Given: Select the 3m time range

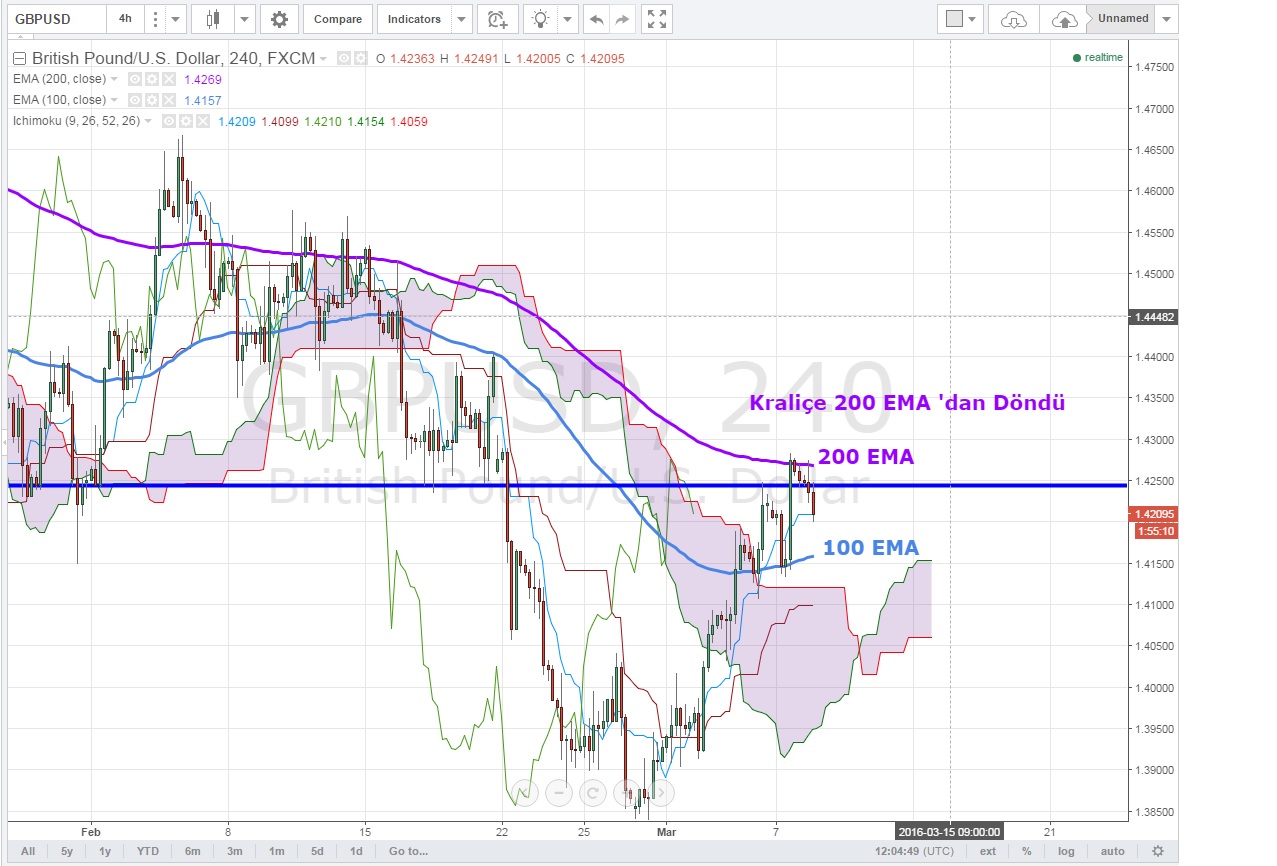Looking at the screenshot, I should pos(234,851).
